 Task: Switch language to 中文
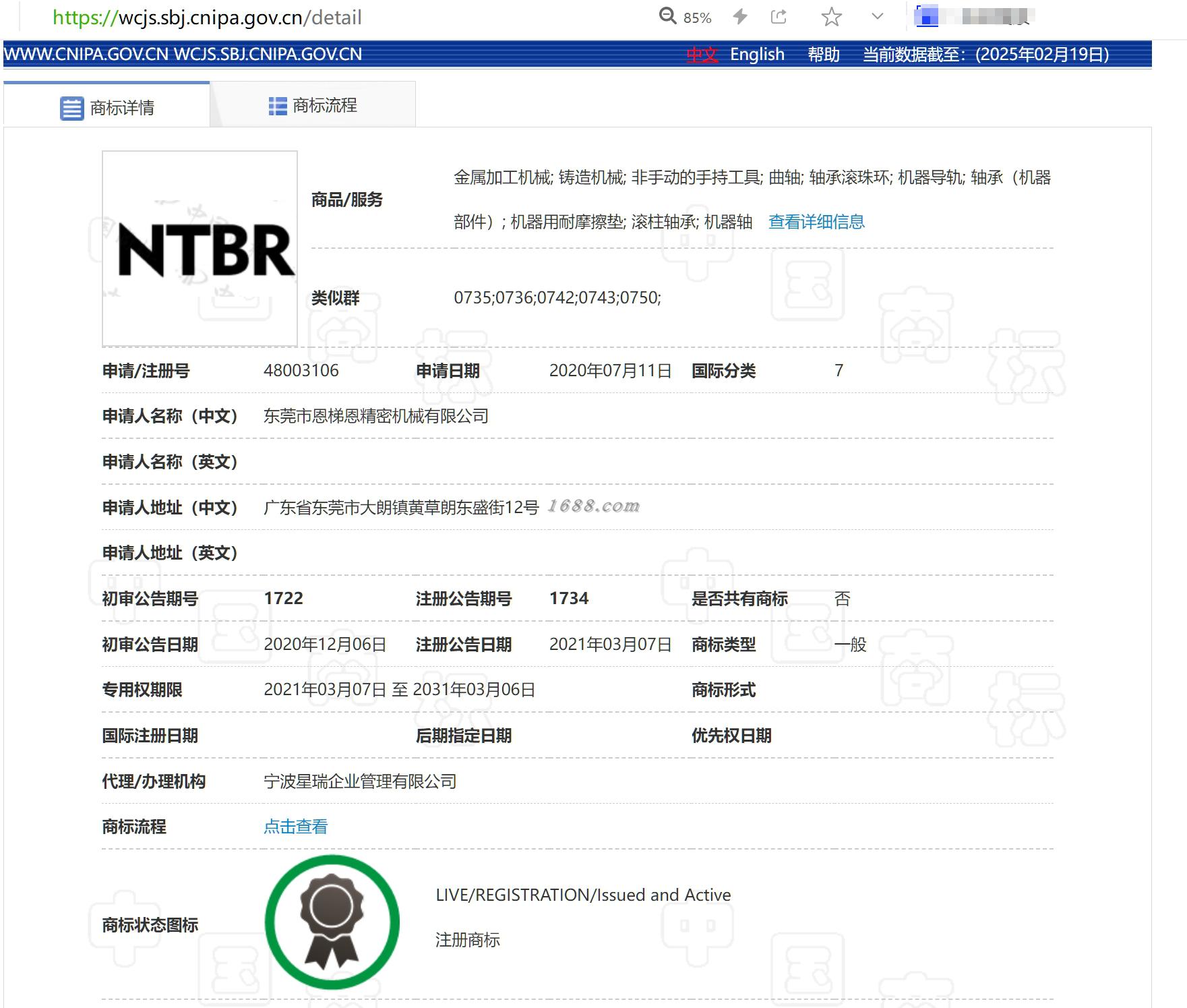point(702,55)
